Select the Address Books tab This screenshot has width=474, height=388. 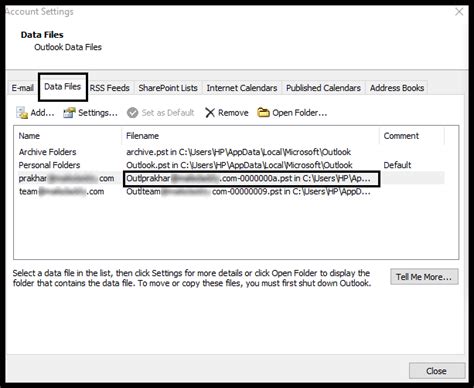pyautogui.click(x=397, y=88)
